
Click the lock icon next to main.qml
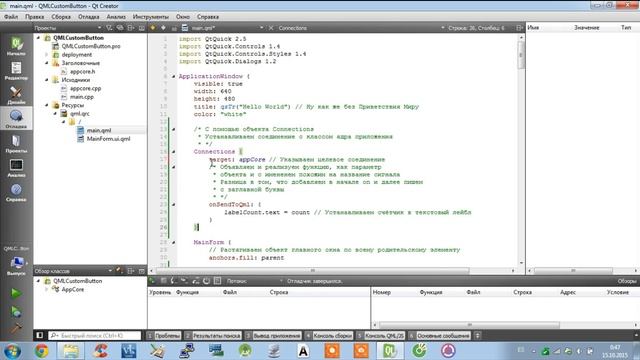pos(174,28)
